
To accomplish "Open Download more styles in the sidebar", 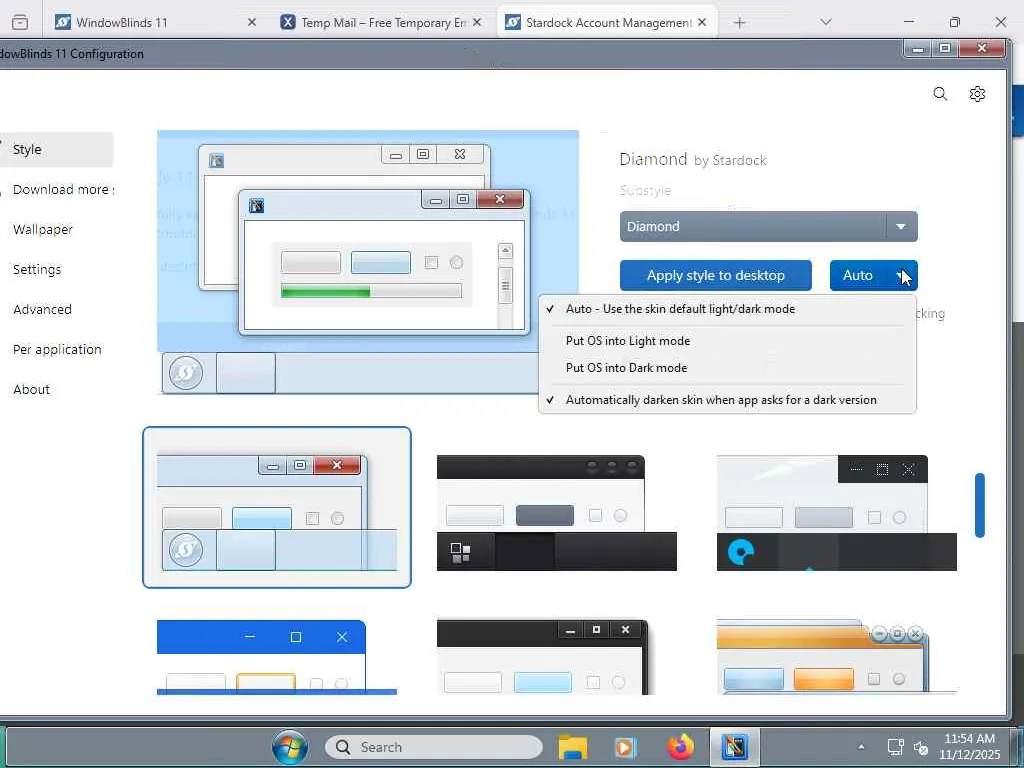I will [63, 189].
